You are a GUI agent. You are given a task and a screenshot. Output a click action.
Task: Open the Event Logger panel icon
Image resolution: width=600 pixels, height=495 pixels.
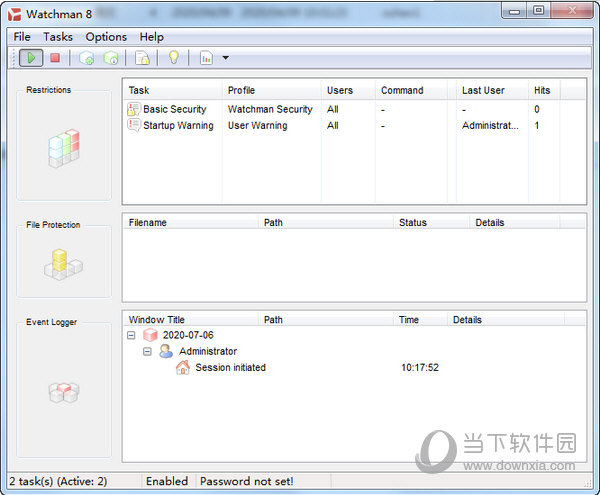pyautogui.click(x=64, y=392)
